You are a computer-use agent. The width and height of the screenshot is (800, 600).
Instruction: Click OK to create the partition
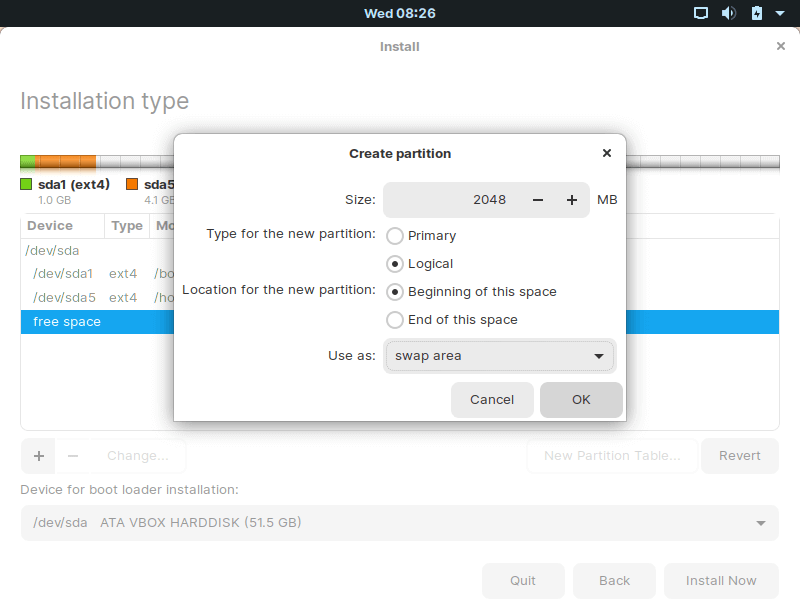581,399
